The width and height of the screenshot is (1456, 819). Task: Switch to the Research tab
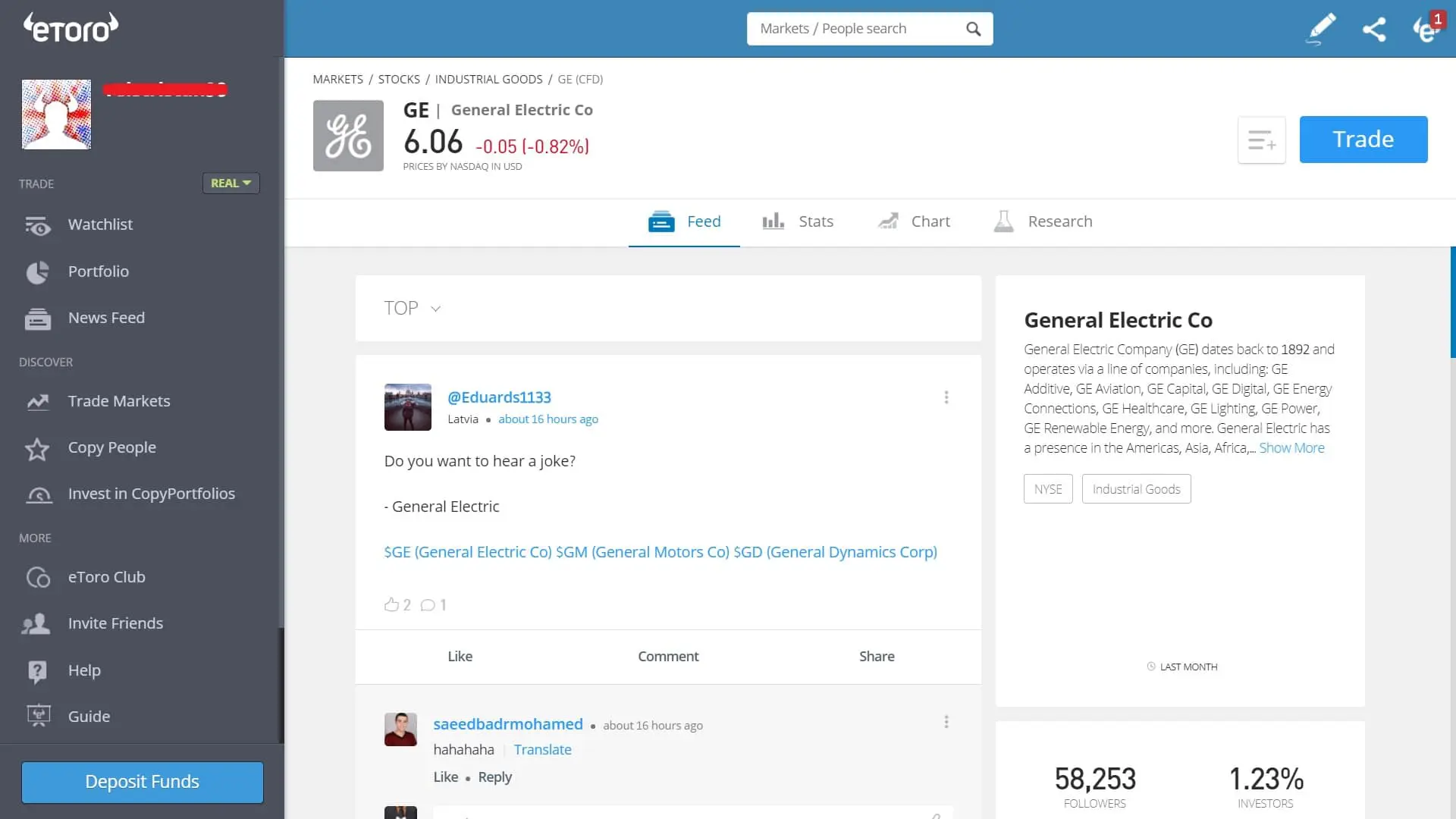pos(1059,221)
